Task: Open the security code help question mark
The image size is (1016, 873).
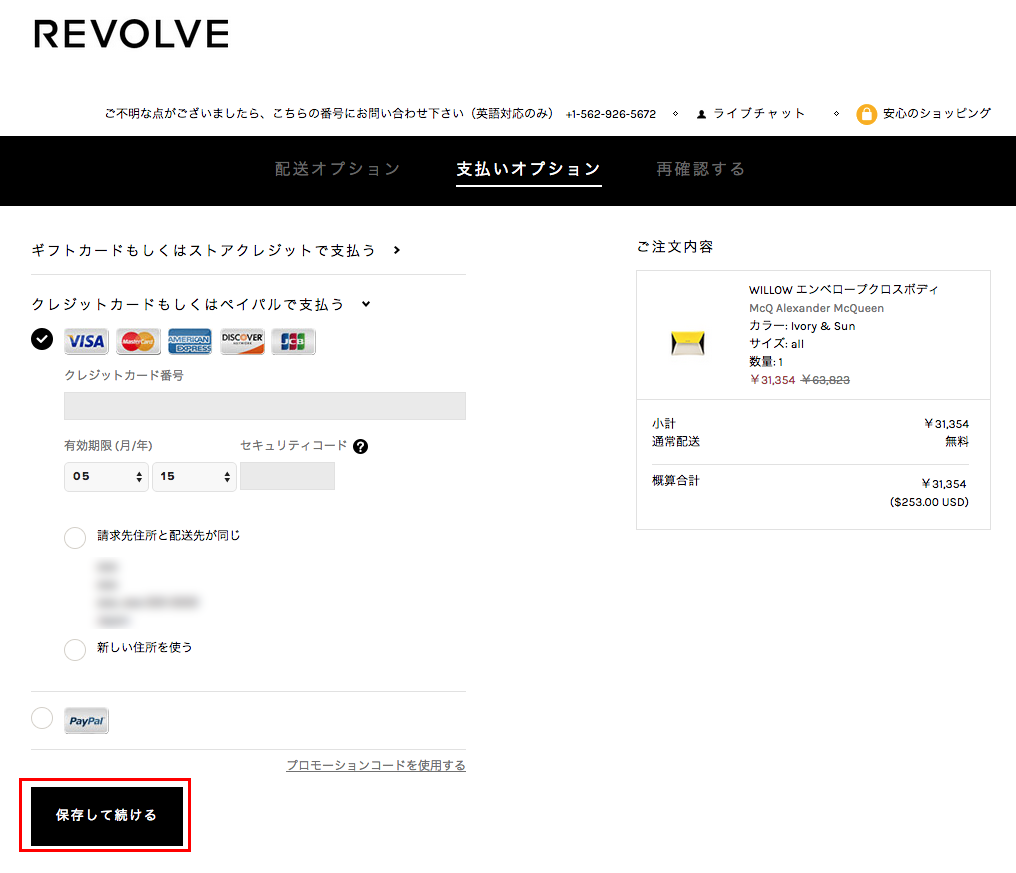Action: click(360, 446)
